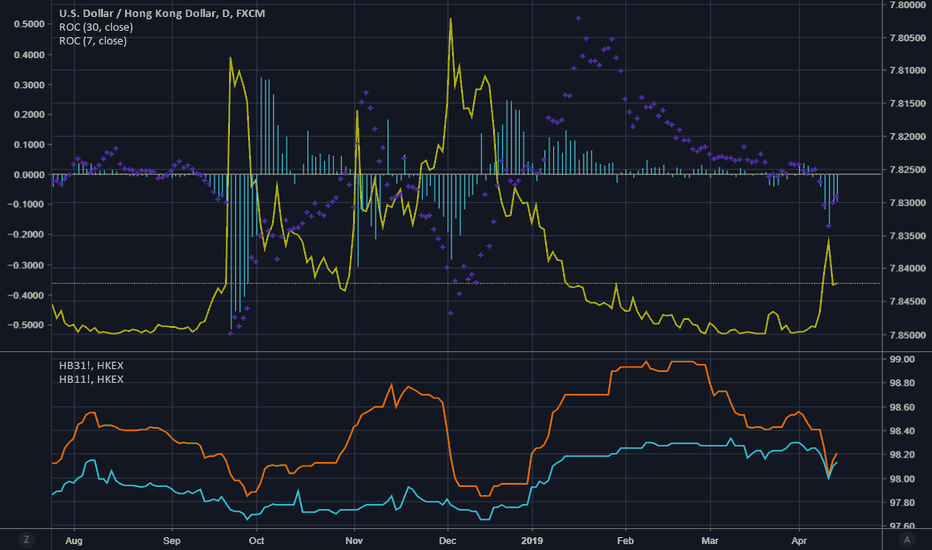Click the −0.2000 ROC scale label
Image resolution: width=932 pixels, height=550 pixels.
[x=26, y=234]
